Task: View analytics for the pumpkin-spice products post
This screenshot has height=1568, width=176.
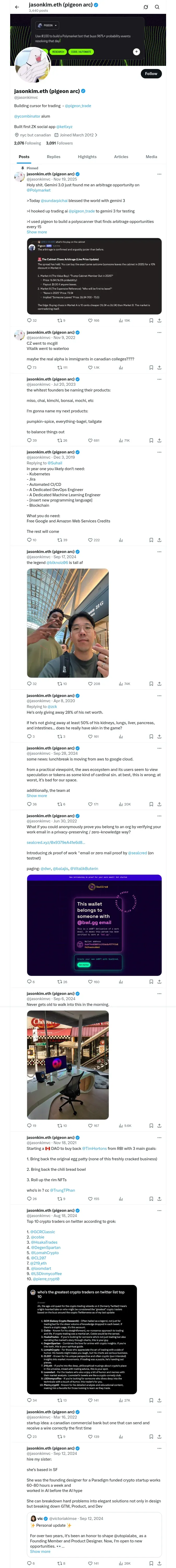Action: point(120,440)
